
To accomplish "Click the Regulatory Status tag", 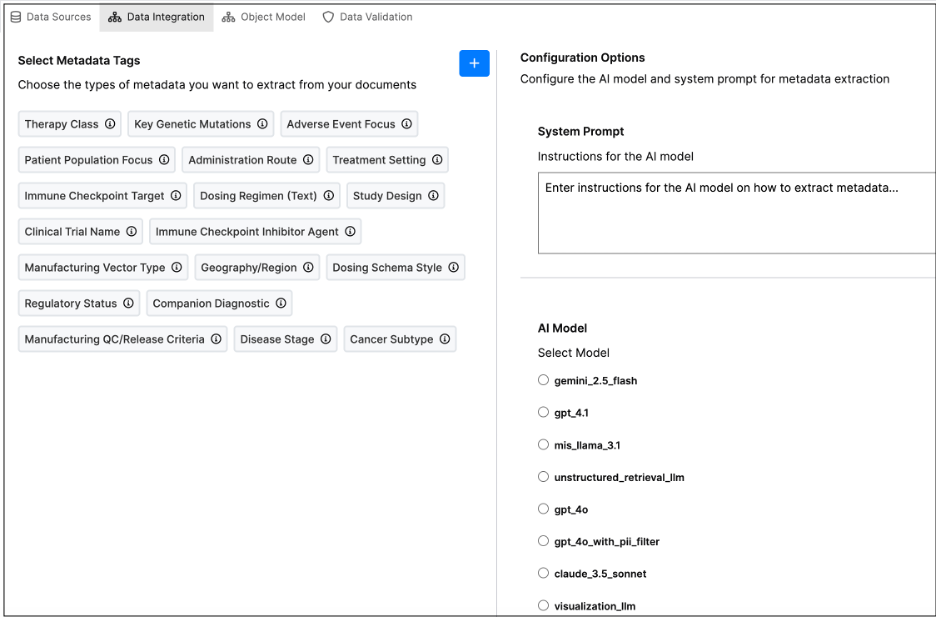I will point(71,303).
